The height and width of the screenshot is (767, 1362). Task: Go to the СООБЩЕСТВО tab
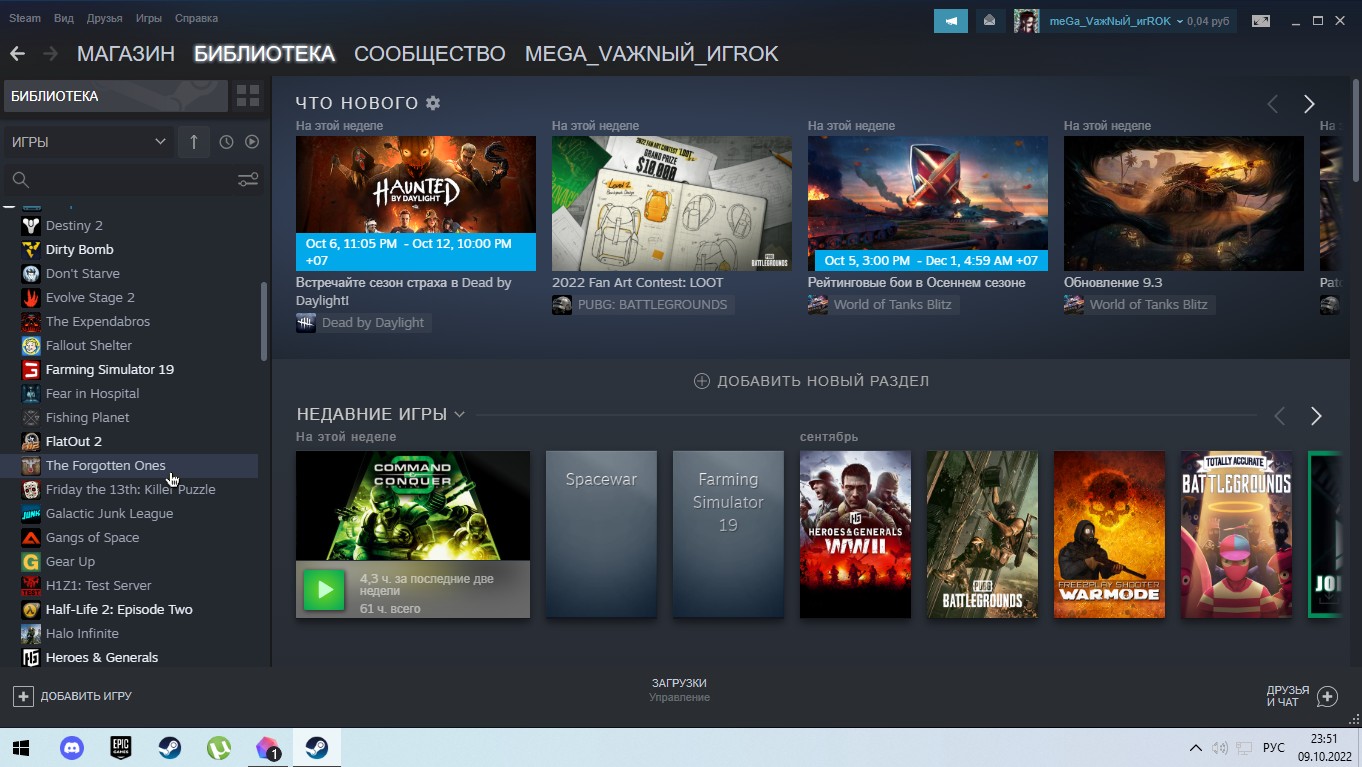tap(429, 54)
